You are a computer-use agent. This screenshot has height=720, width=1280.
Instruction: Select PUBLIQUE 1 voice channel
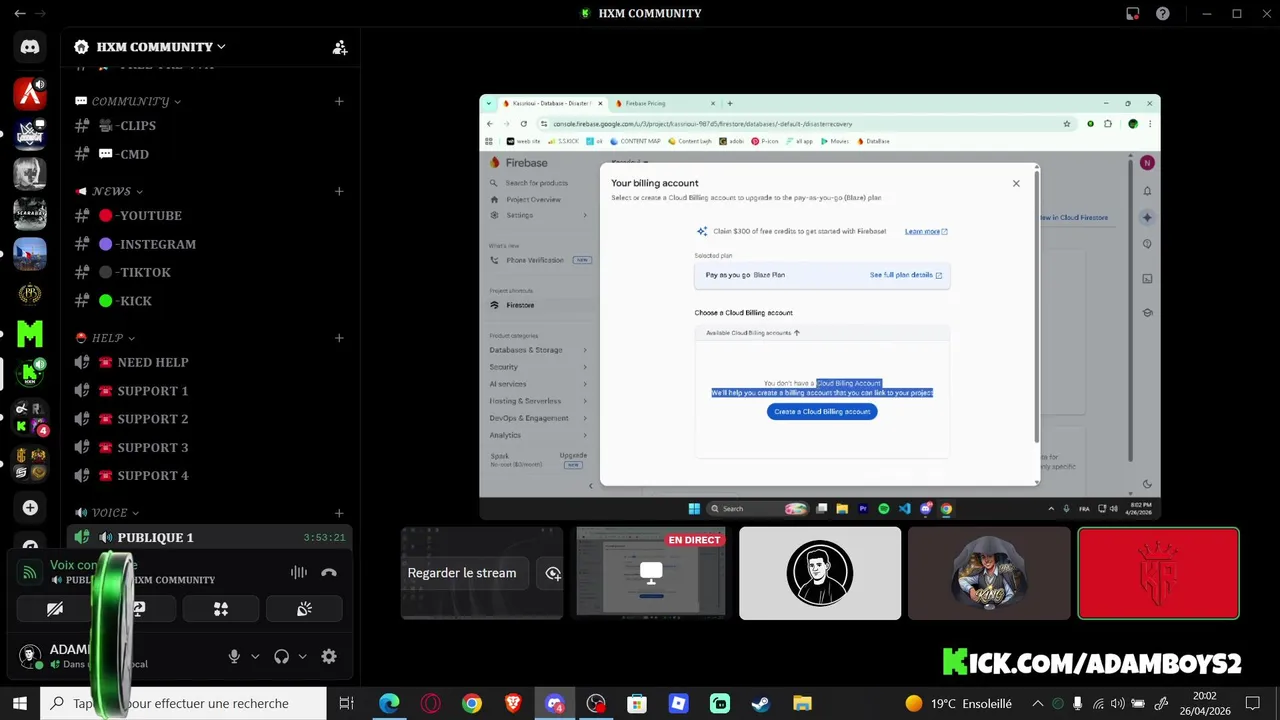(x=210, y=537)
